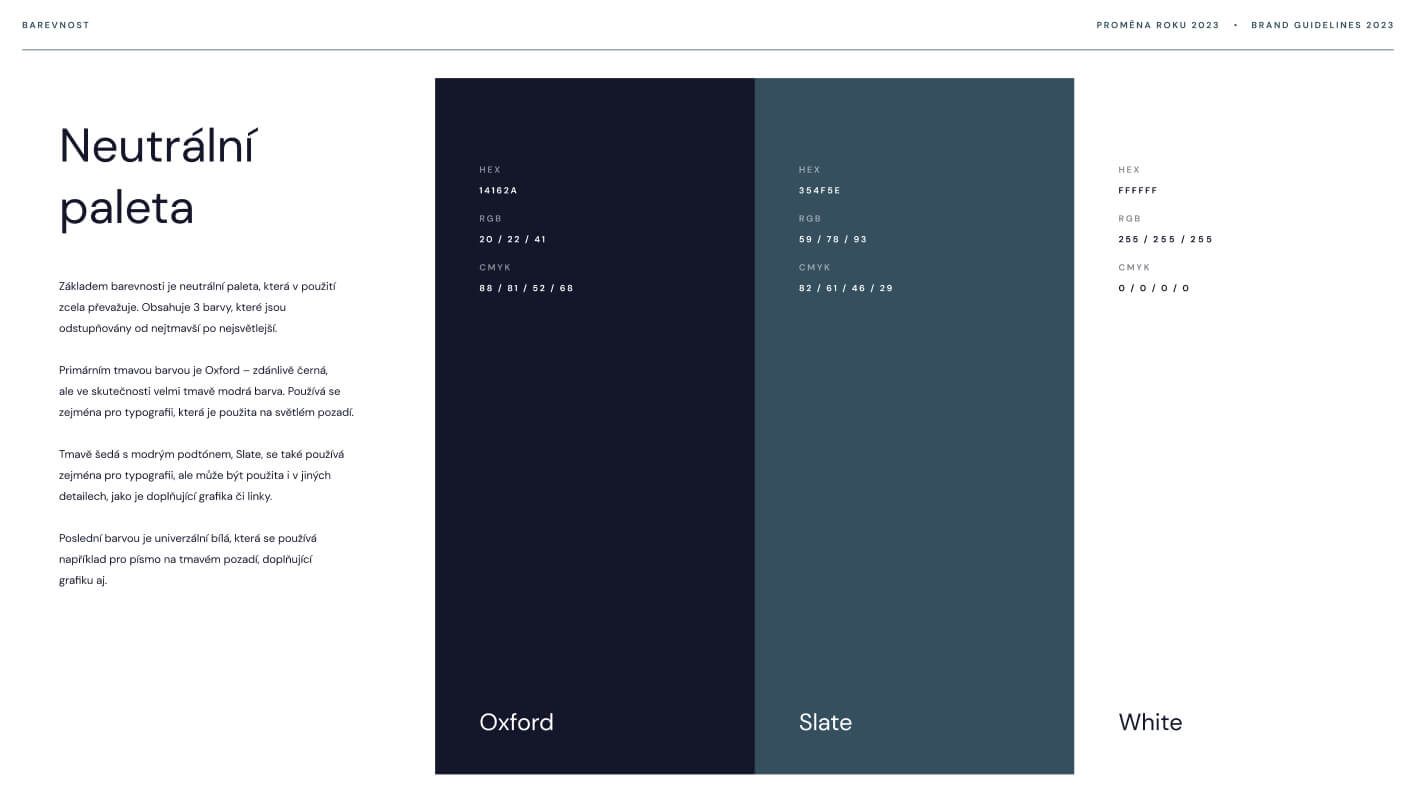Select the White hex value FFFFFF
Screen dimensions: 1416x797
pyautogui.click(x=1137, y=190)
